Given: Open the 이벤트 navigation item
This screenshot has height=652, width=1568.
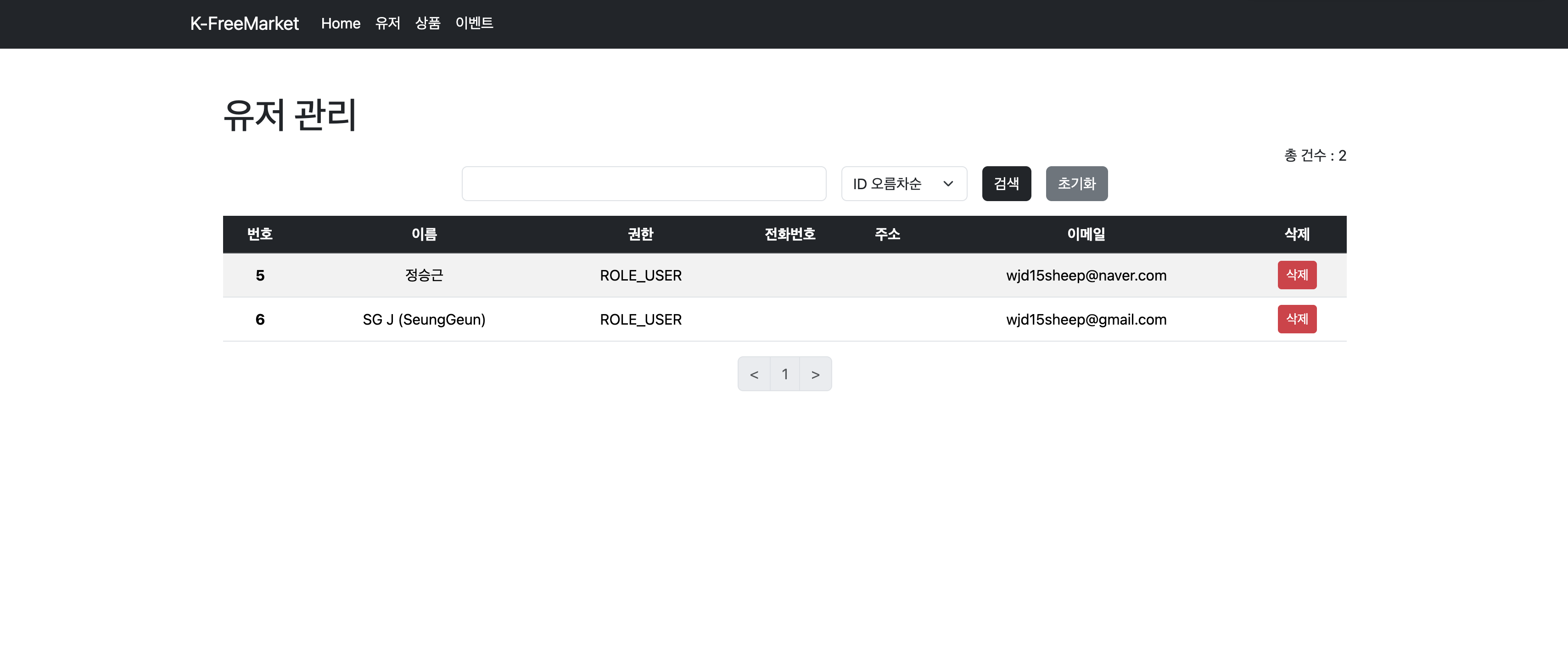Looking at the screenshot, I should pyautogui.click(x=474, y=24).
